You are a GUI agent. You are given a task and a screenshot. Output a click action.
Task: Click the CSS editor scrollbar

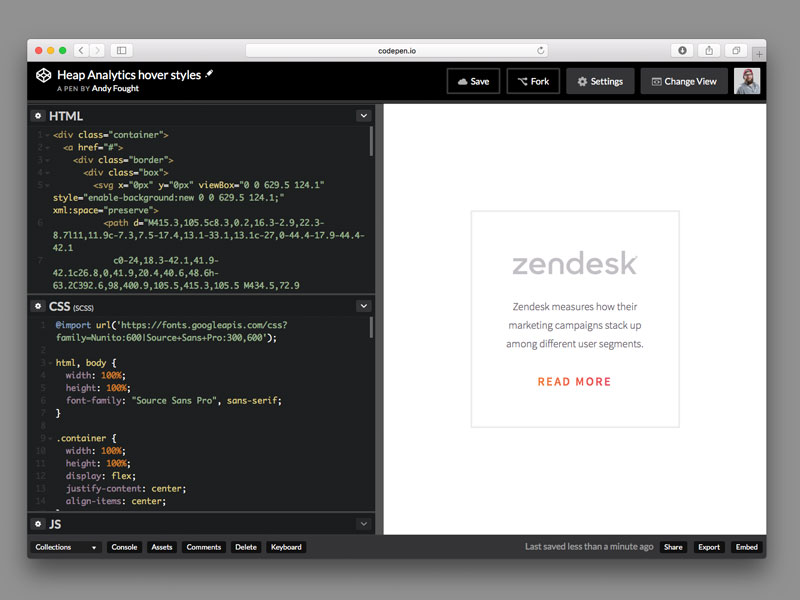(371, 327)
